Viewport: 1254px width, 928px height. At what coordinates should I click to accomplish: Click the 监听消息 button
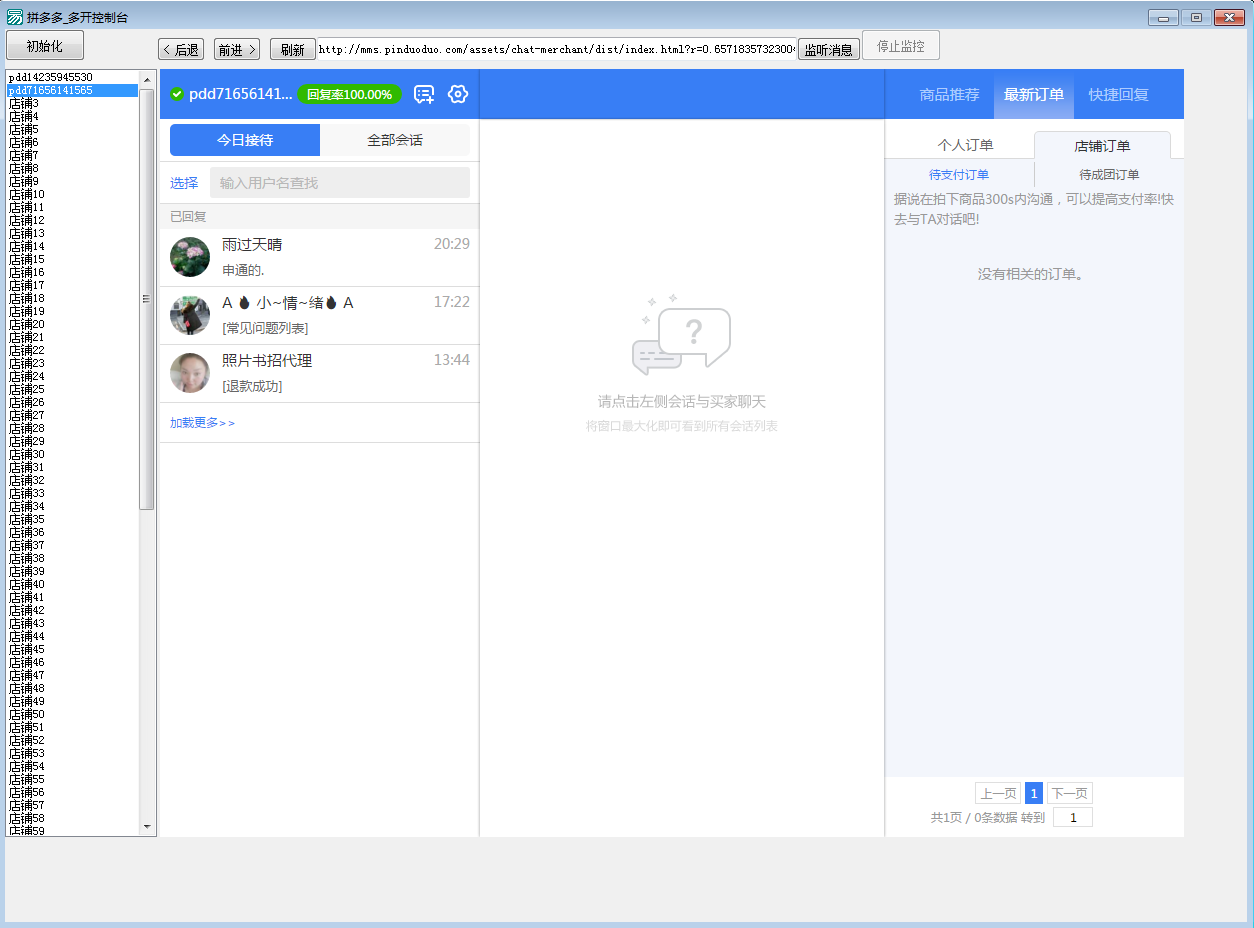click(x=828, y=49)
